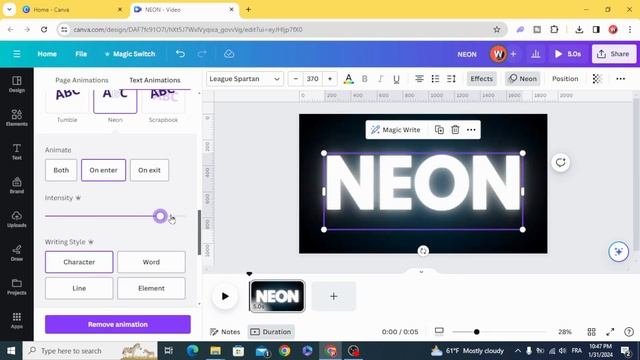
Task: Click Magic Write
Action: click(x=395, y=130)
